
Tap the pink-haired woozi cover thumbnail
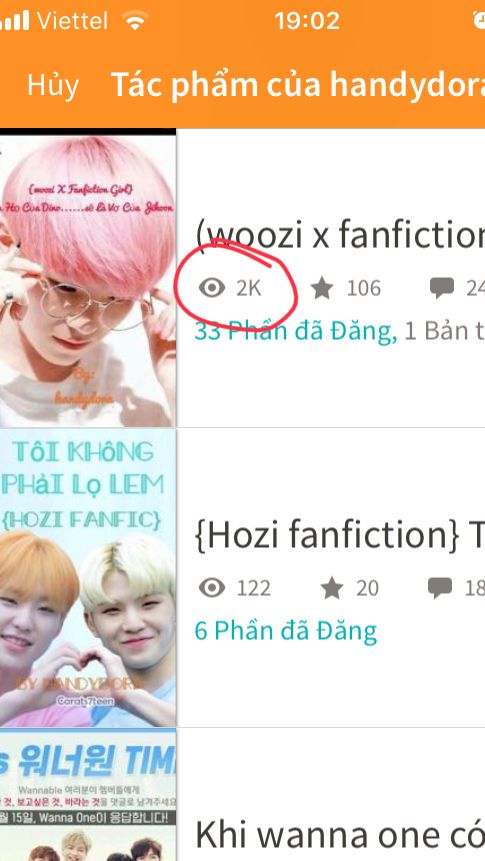[x=88, y=278]
